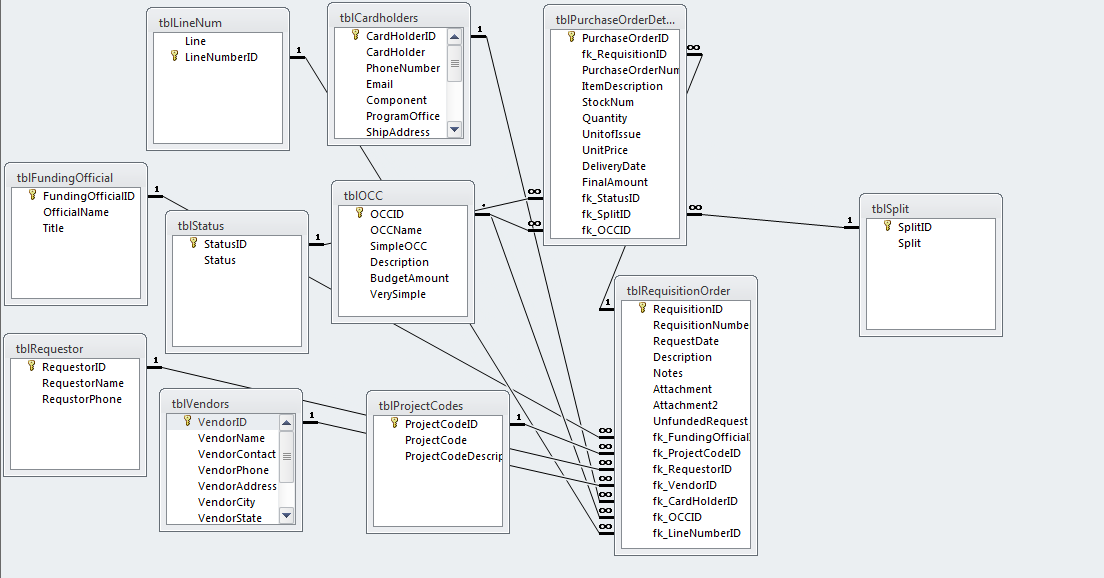Screen dimensions: 1104x578
Task: Select the tblProjectCodes table title
Action: click(421, 406)
